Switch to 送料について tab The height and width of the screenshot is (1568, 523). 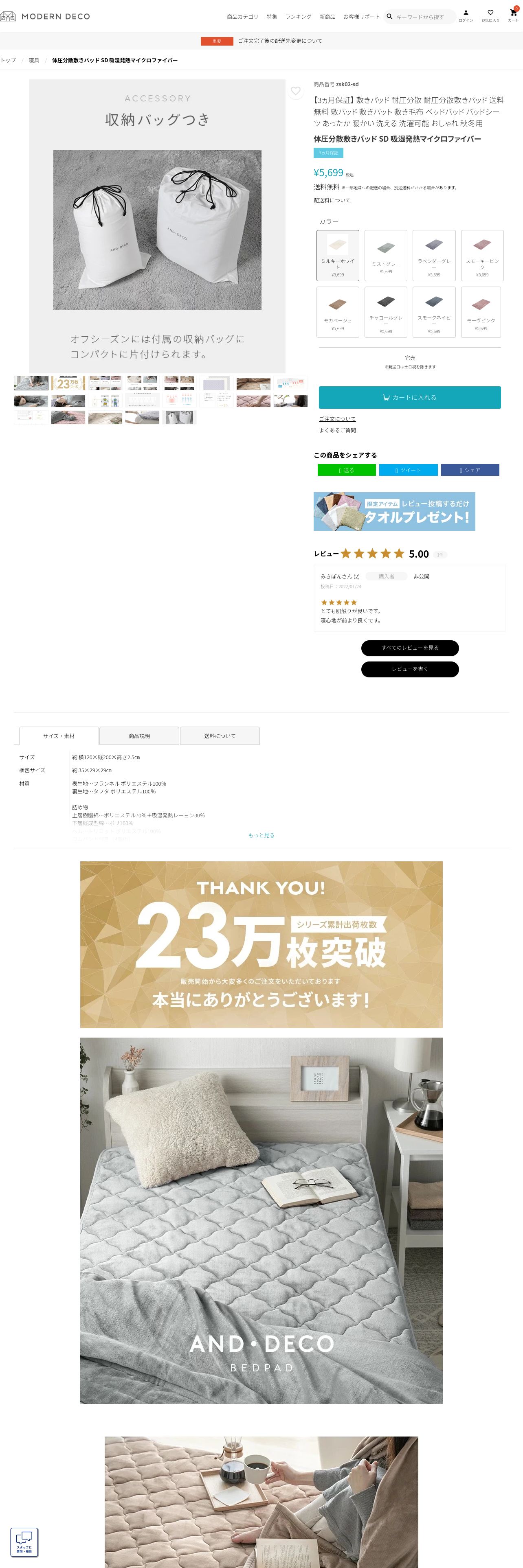click(220, 736)
